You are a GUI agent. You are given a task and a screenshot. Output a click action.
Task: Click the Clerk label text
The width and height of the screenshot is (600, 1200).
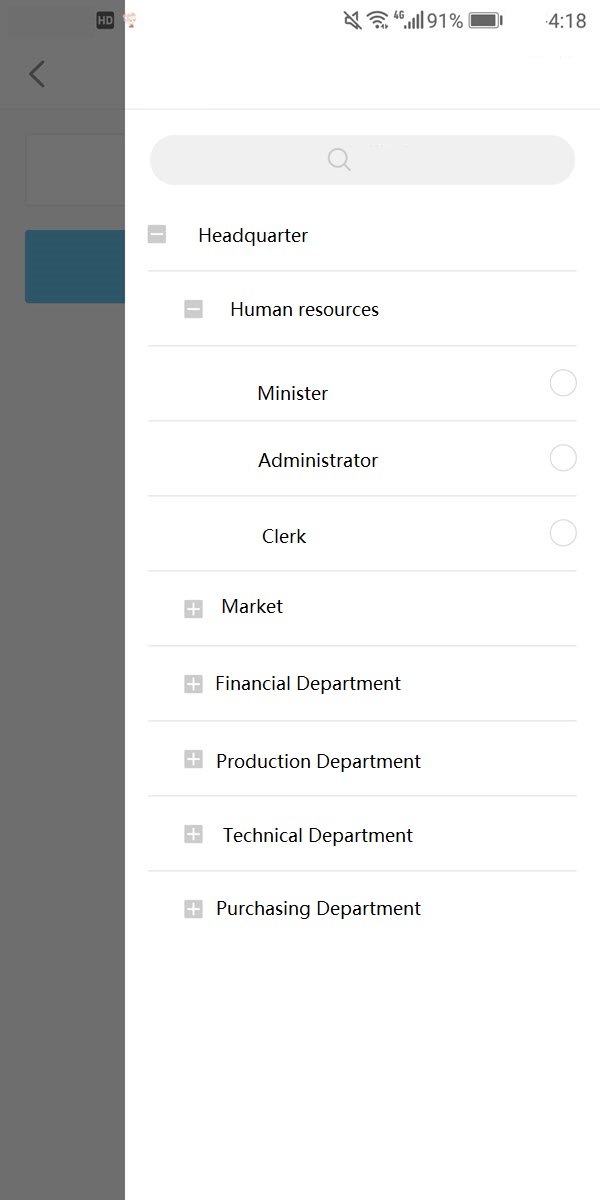tap(284, 536)
